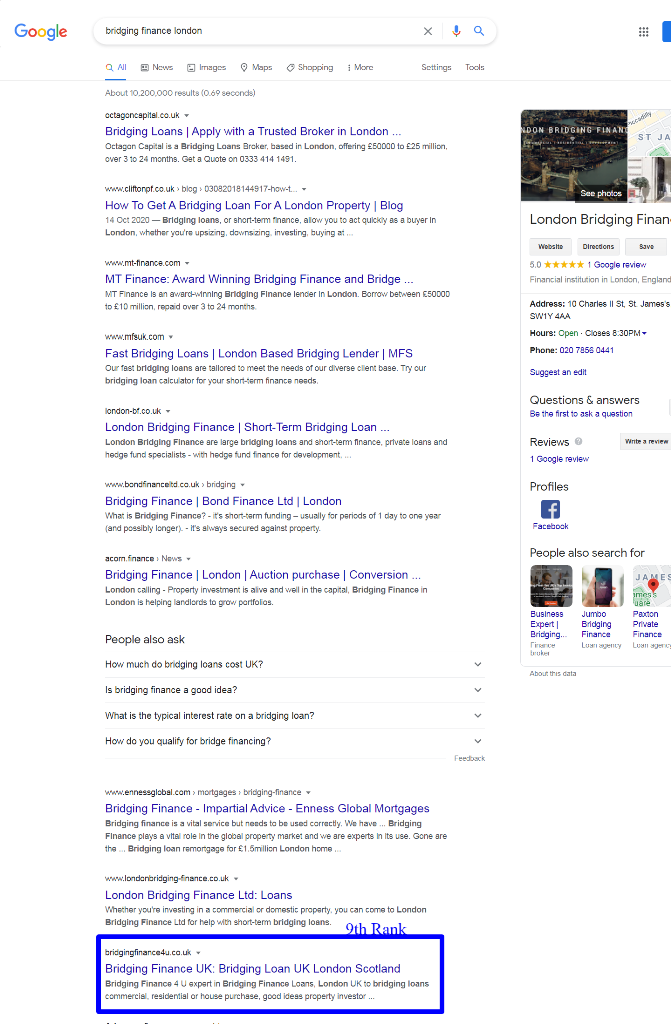Open dropdown arrow beside acorn.finance News
This screenshot has width=671, height=1024.
[x=189, y=559]
